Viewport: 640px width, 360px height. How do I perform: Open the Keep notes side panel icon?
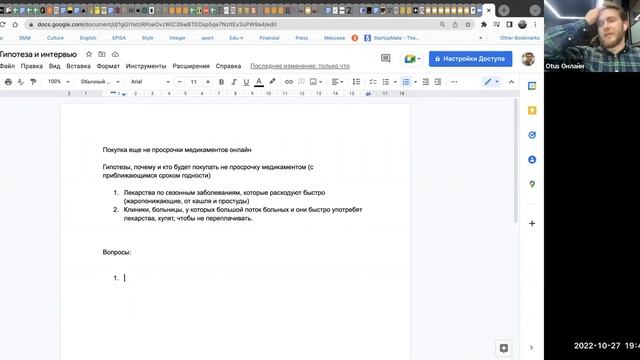532,111
